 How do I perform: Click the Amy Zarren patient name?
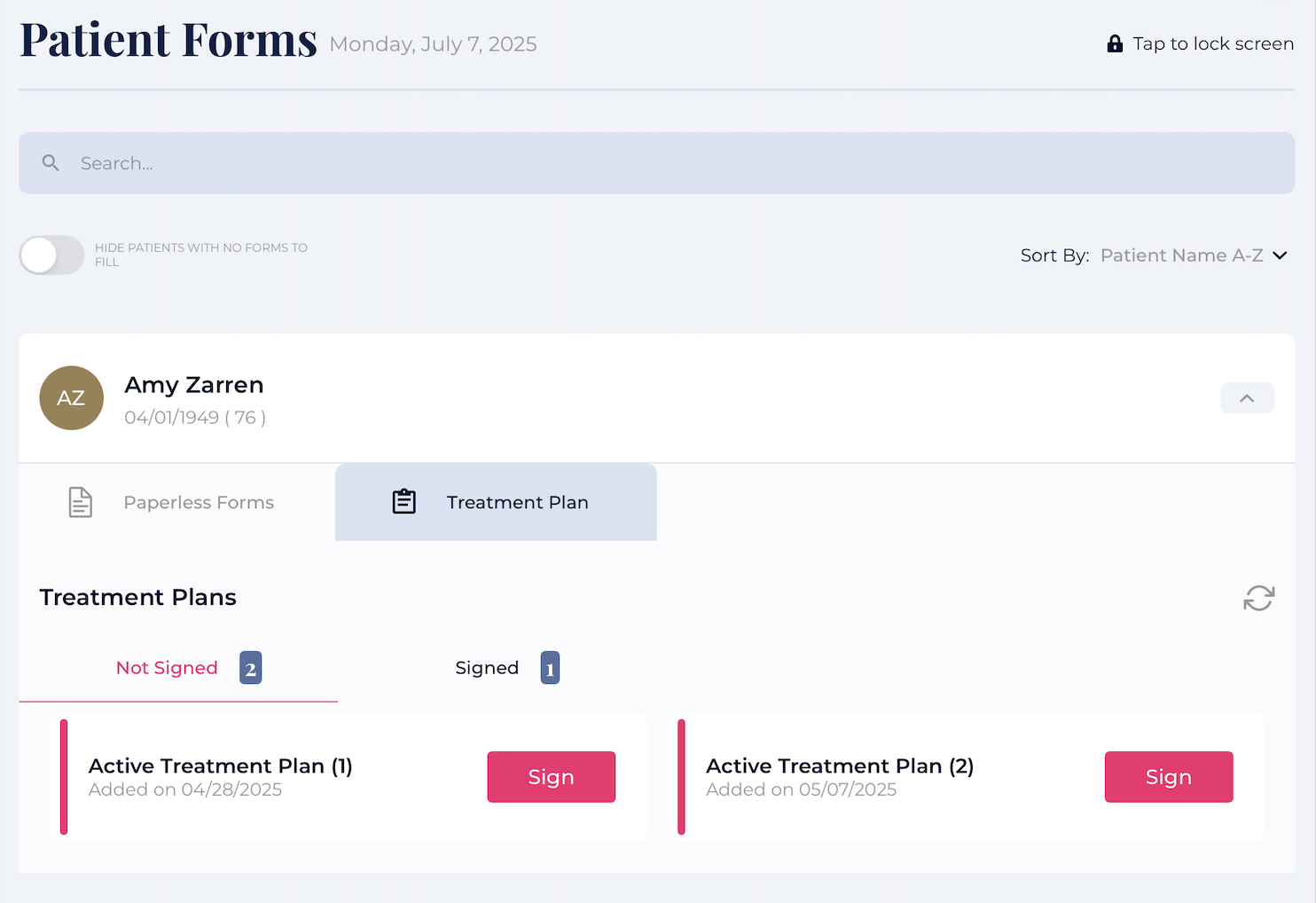pos(194,385)
